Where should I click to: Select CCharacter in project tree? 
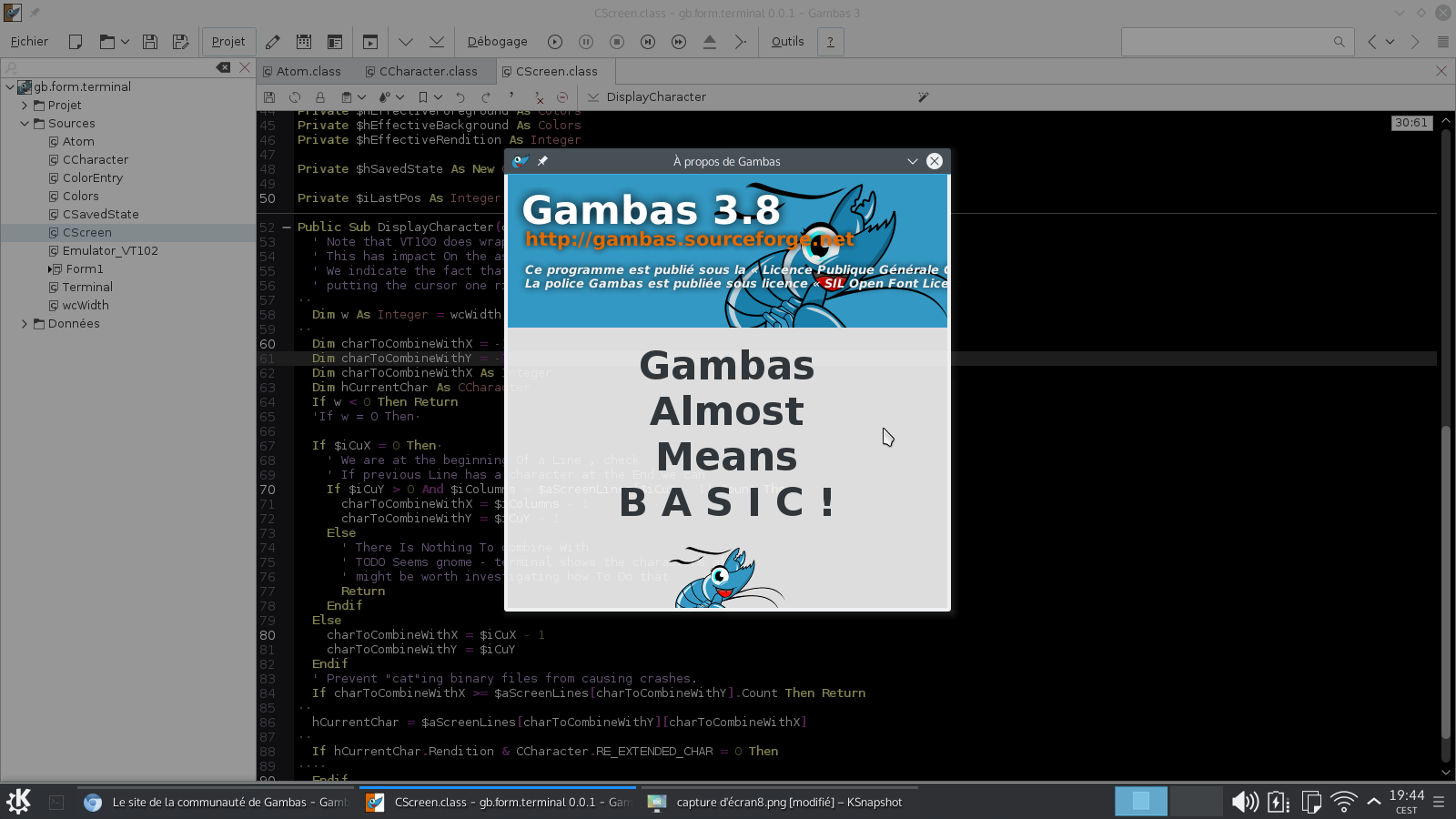click(95, 160)
